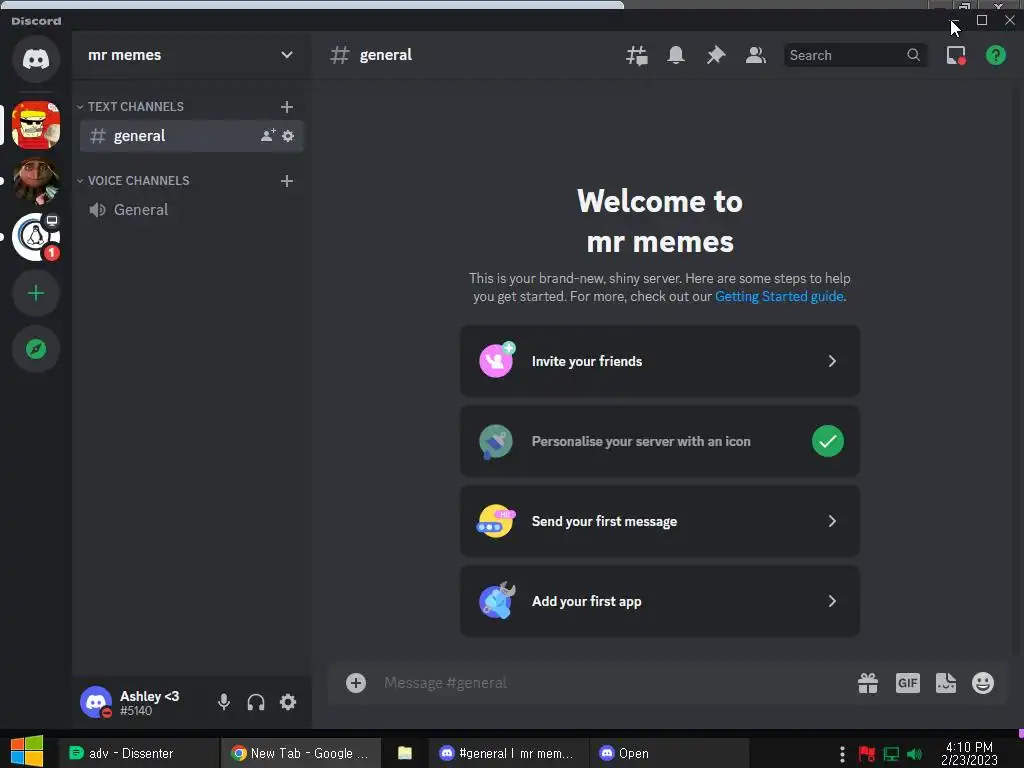The image size is (1024, 768).
Task: Select the #general text channel
Action: (191, 136)
